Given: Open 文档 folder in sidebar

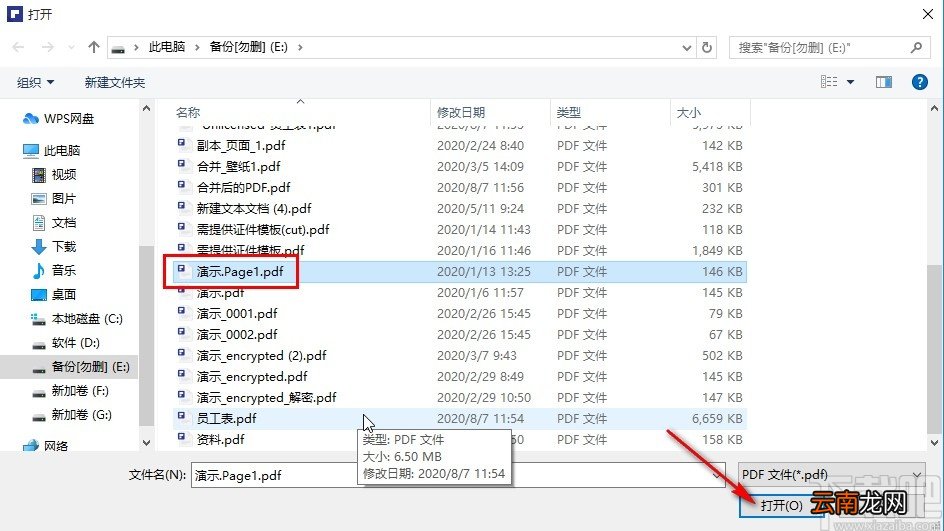Looking at the screenshot, I should click(x=54, y=223).
